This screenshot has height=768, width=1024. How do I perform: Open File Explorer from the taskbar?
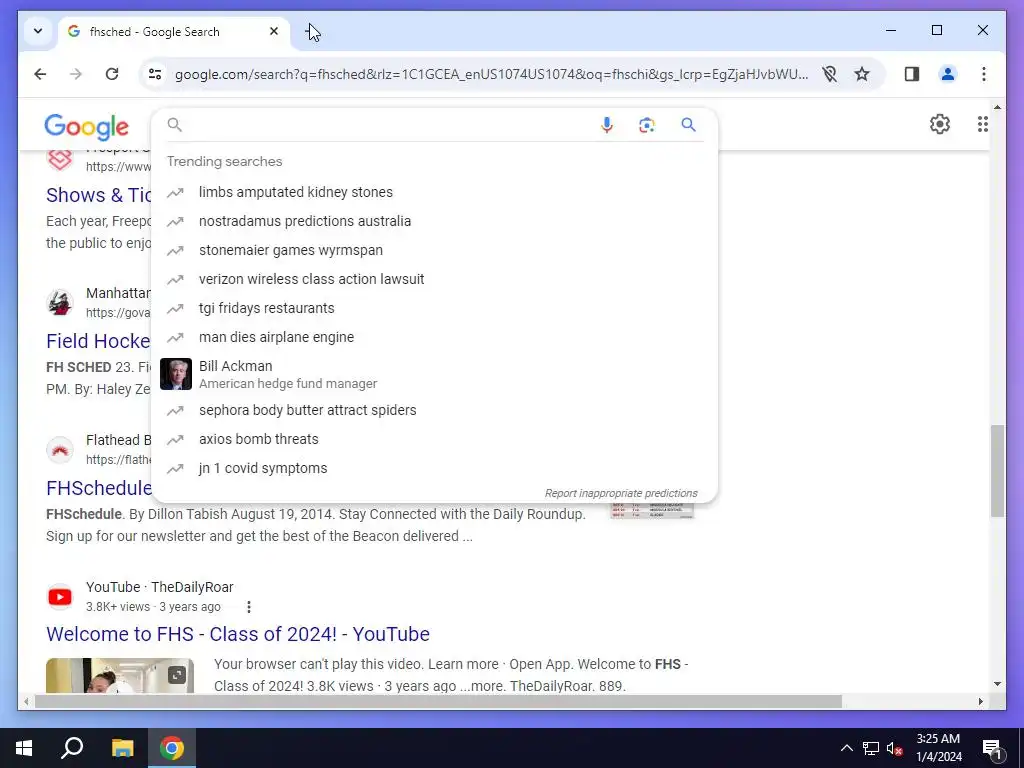coord(122,748)
